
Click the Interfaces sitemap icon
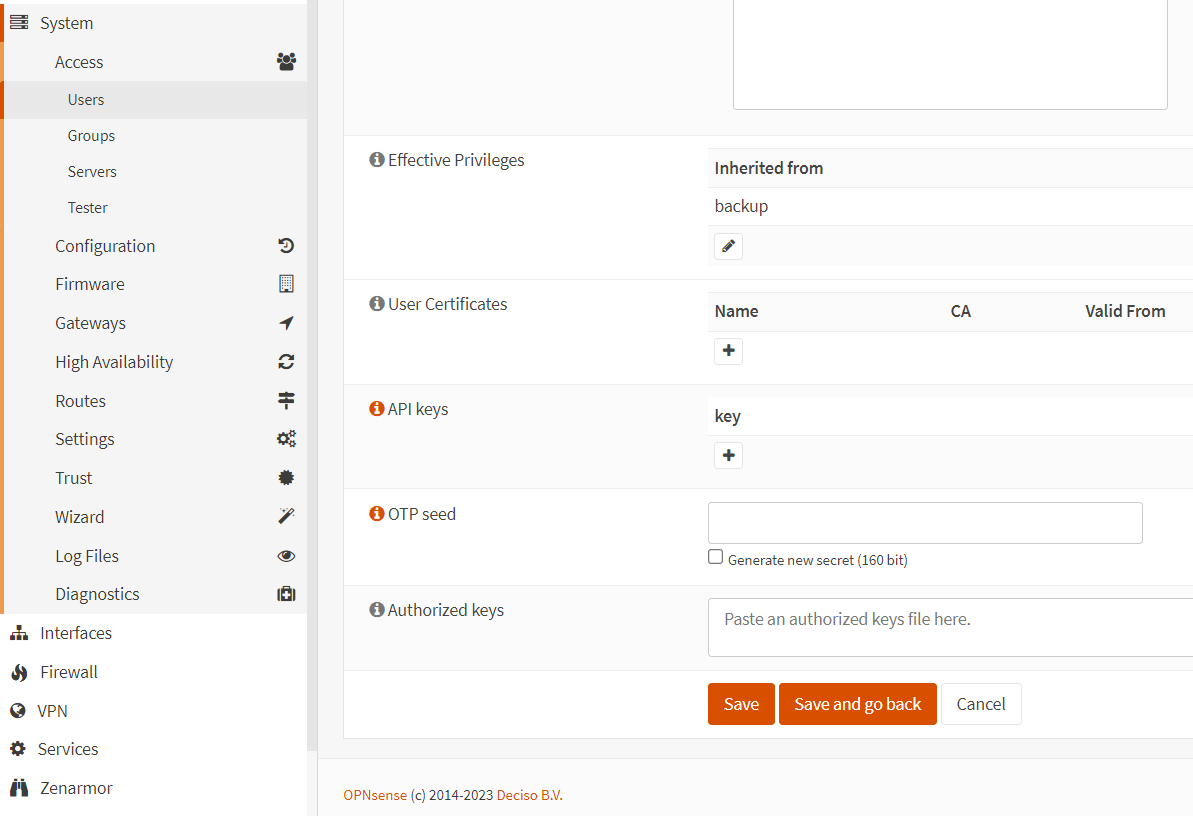(x=19, y=633)
